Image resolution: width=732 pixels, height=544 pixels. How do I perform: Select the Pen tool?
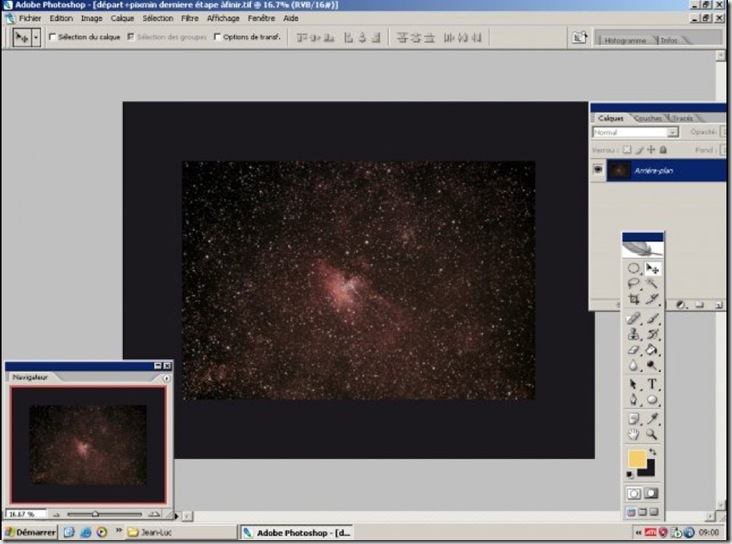(633, 400)
